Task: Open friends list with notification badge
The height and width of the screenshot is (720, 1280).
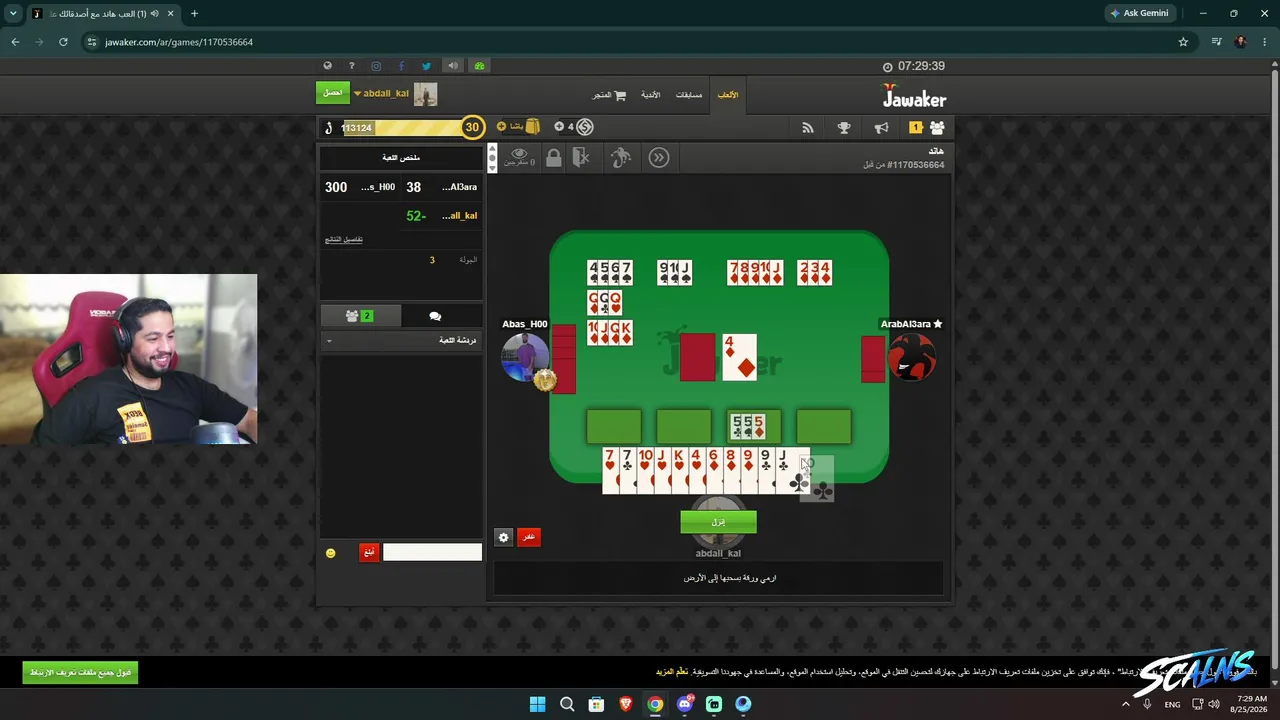Action: coord(928,128)
